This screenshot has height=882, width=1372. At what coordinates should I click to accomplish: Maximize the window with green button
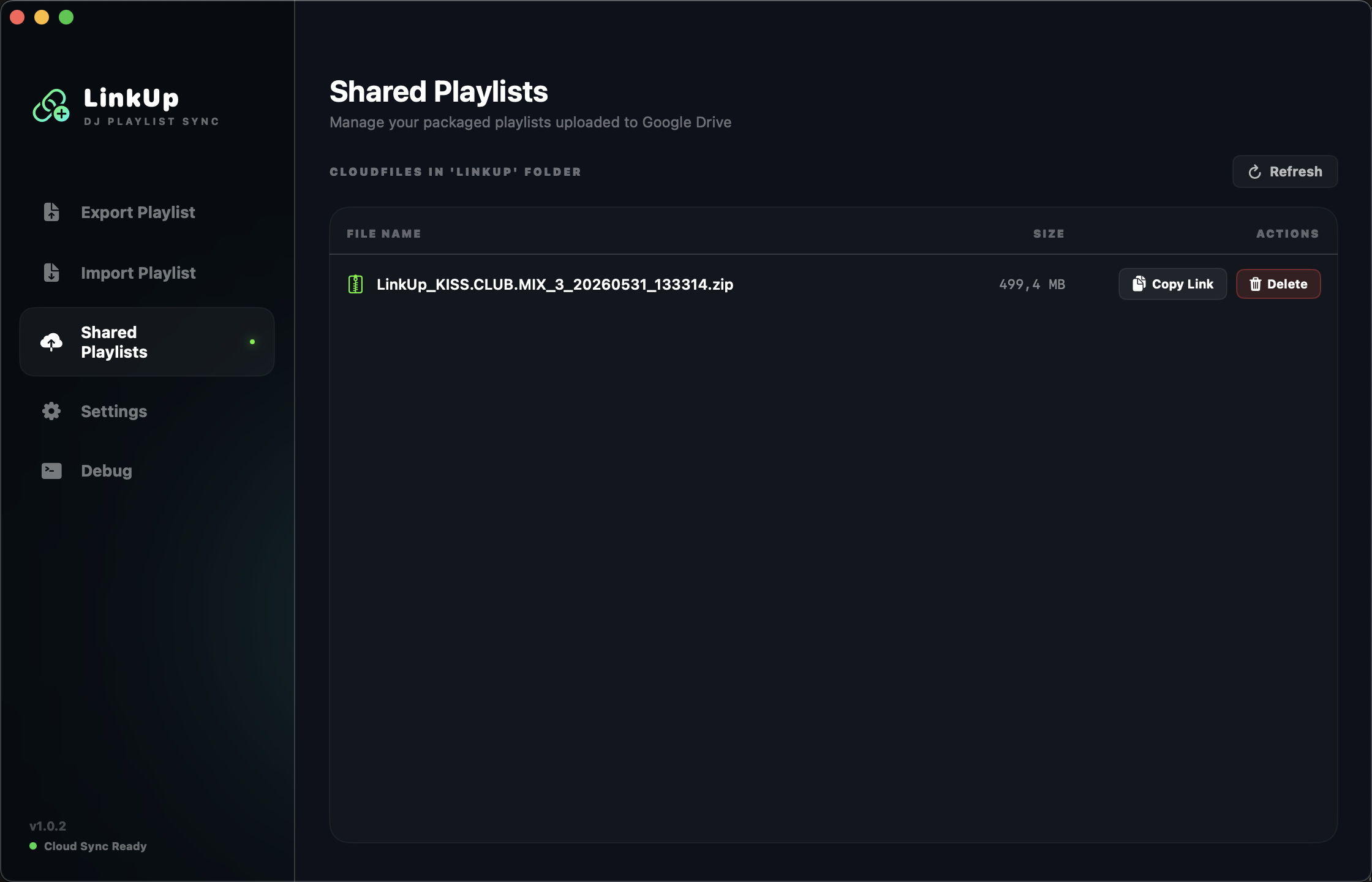[66, 17]
